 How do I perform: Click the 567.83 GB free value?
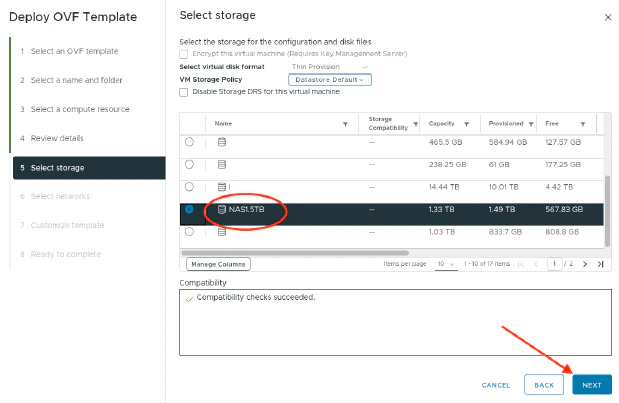(564, 209)
